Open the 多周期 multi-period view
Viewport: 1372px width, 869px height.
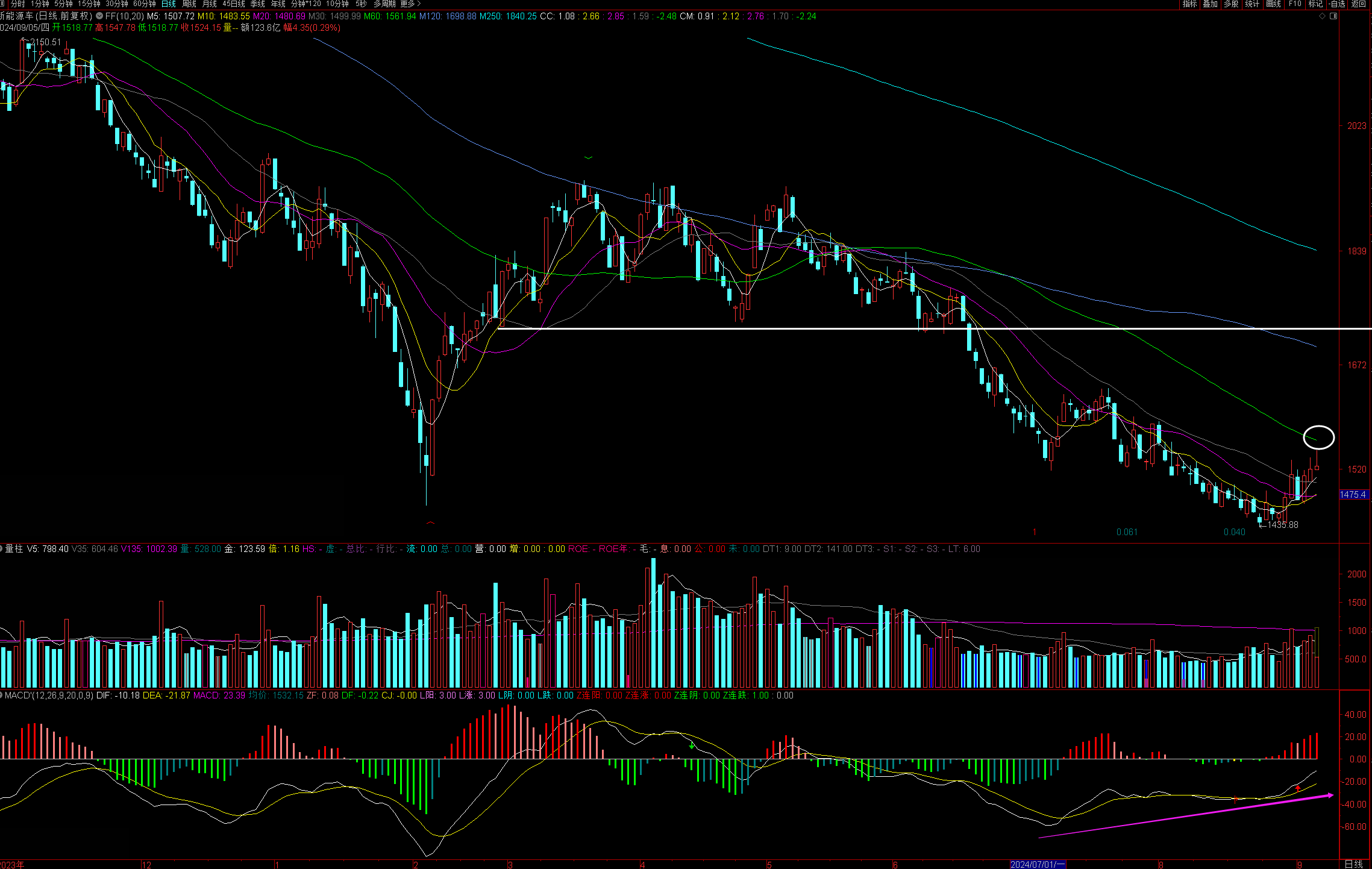(385, 4)
